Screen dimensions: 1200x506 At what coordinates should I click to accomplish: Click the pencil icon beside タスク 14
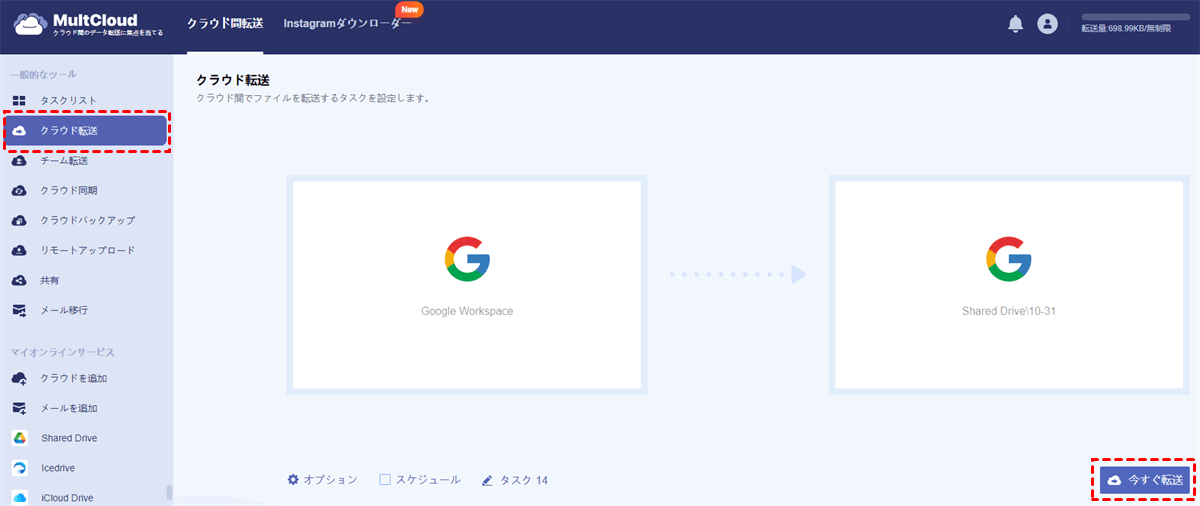pos(488,480)
